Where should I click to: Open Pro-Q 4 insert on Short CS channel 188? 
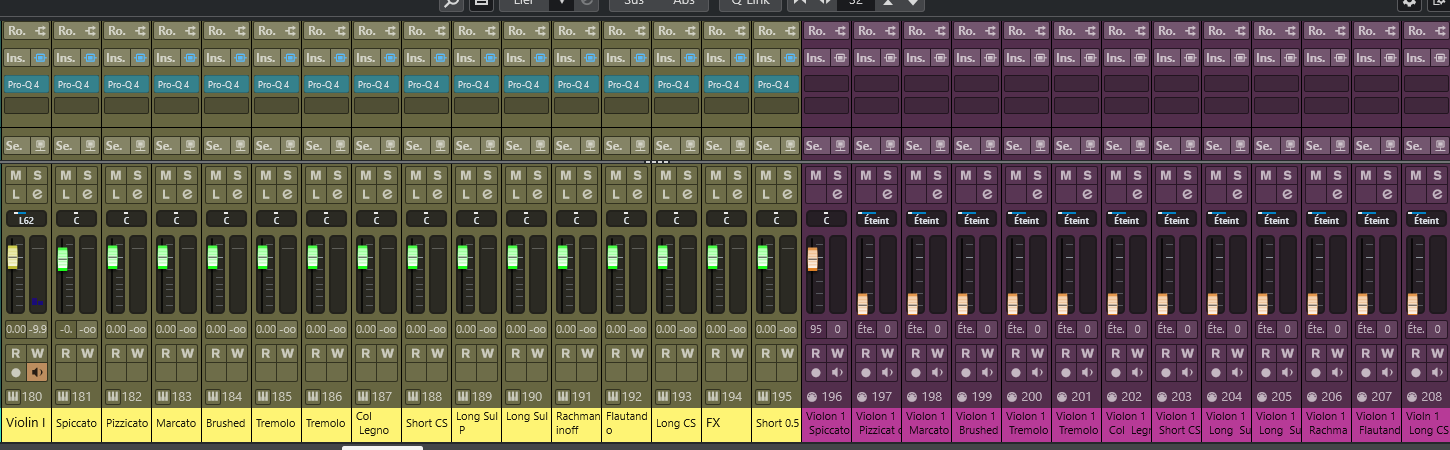pyautogui.click(x=427, y=84)
